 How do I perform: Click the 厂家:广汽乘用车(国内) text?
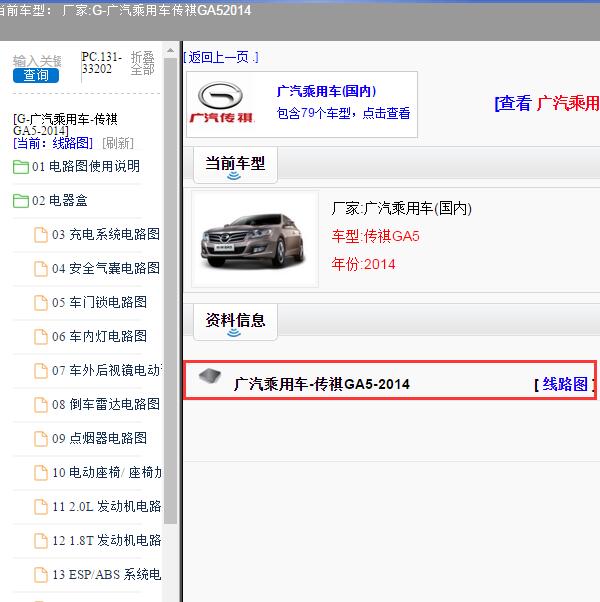[x=402, y=208]
